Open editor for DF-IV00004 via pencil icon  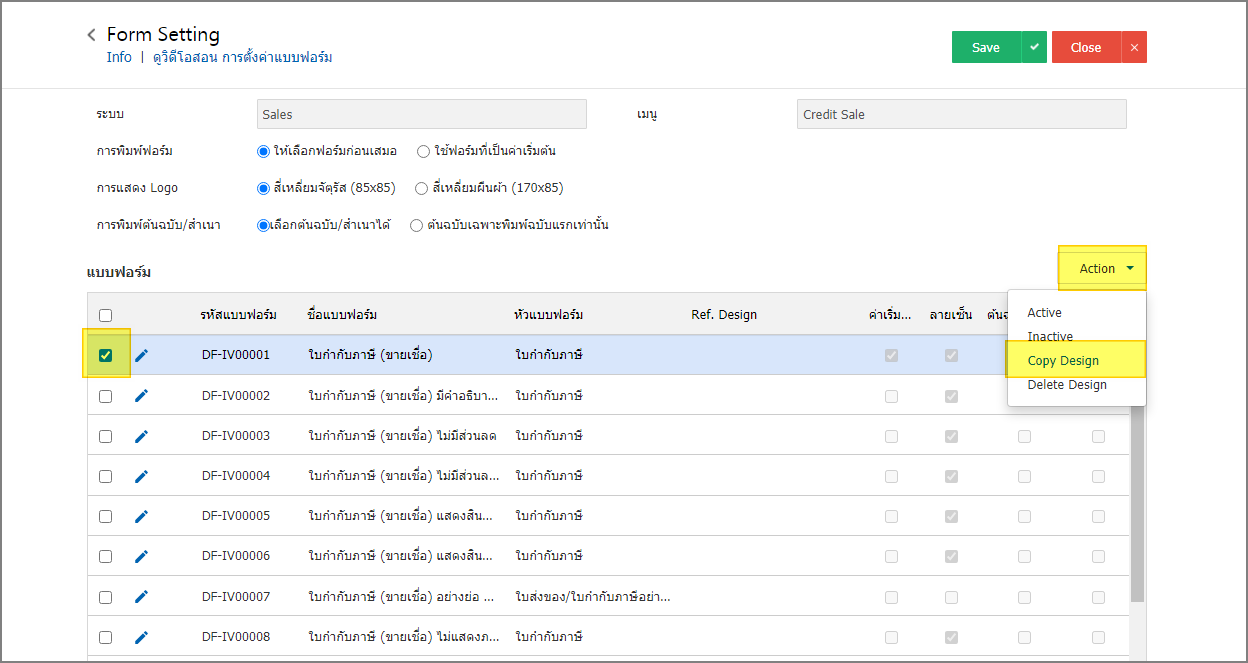(x=141, y=476)
